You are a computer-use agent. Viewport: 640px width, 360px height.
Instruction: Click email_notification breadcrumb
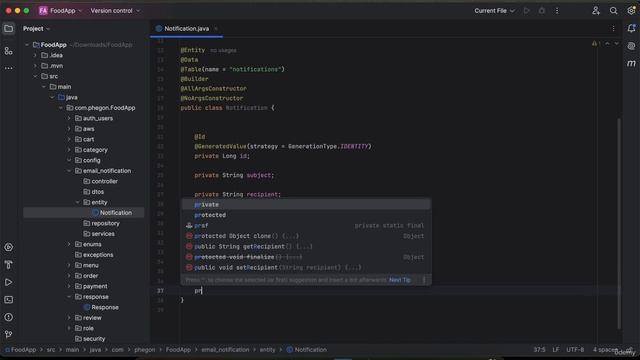pos(225,350)
